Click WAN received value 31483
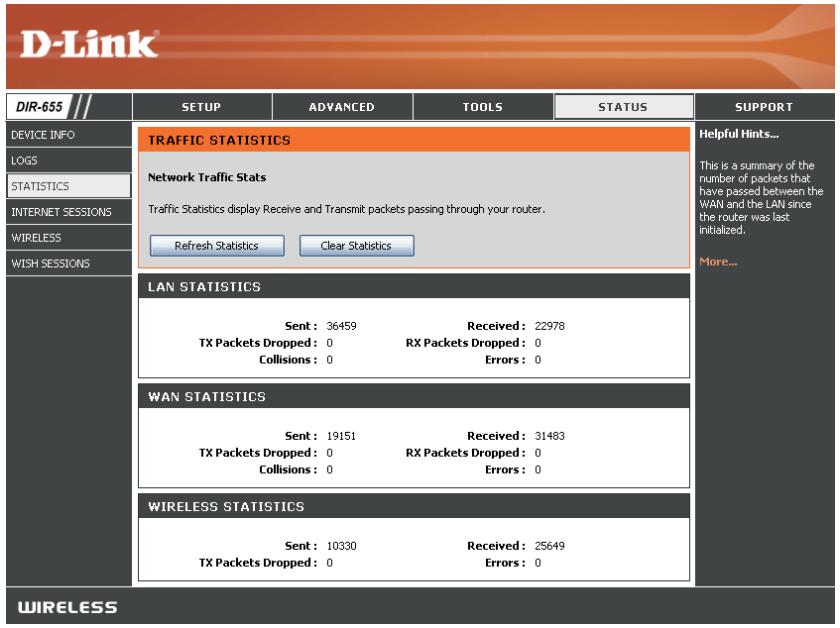The width and height of the screenshot is (840, 628). pos(550,436)
